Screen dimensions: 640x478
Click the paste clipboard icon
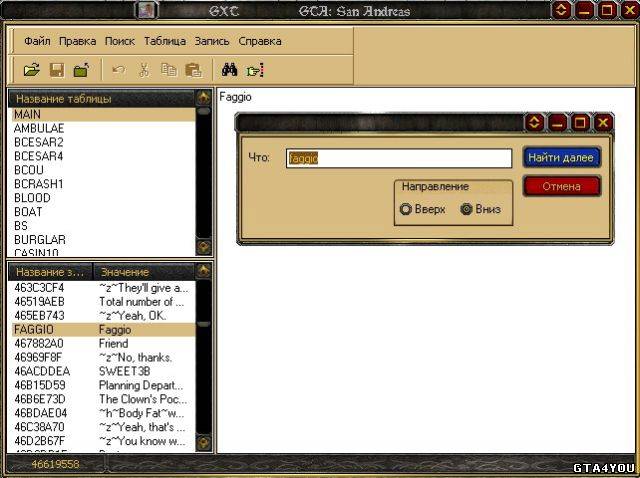click(193, 70)
